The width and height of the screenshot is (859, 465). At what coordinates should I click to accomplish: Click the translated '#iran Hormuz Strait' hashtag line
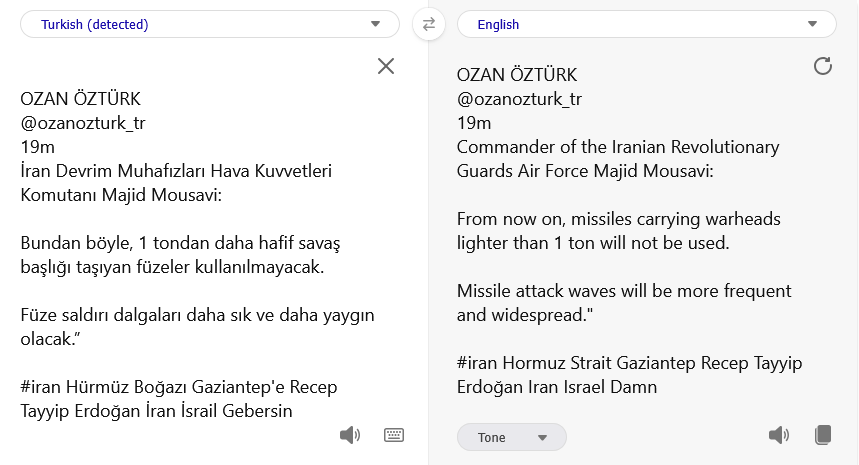(x=628, y=363)
